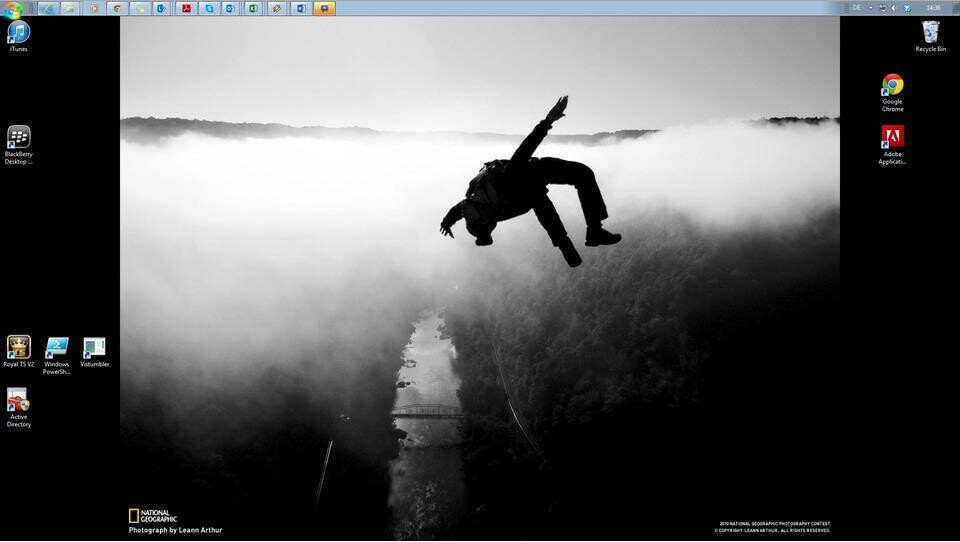Click the Chrome icon in the taskbar
The image size is (960, 542).
click(117, 8)
